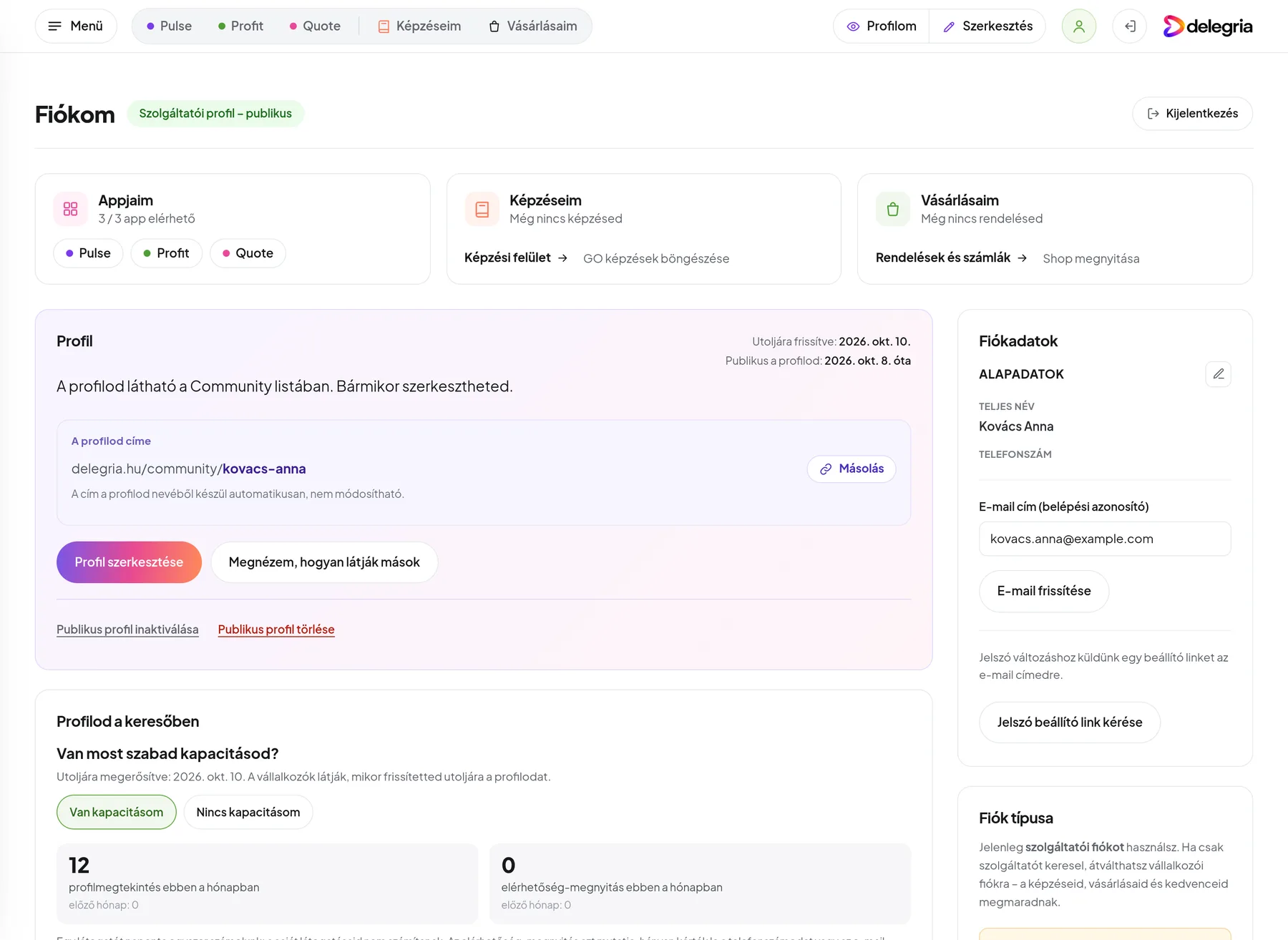
Task: Open the Shop megnyitása link
Action: [x=1091, y=258]
